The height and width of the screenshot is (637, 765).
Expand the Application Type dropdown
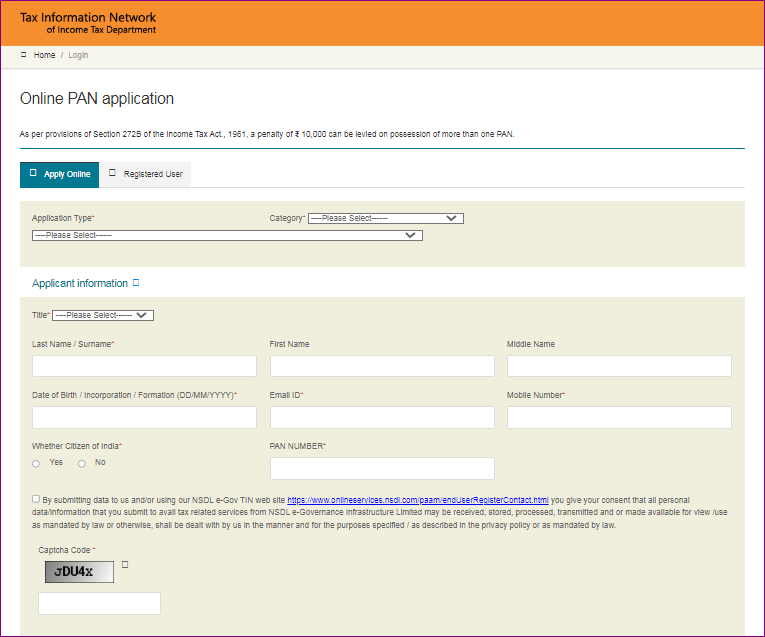[227, 236]
